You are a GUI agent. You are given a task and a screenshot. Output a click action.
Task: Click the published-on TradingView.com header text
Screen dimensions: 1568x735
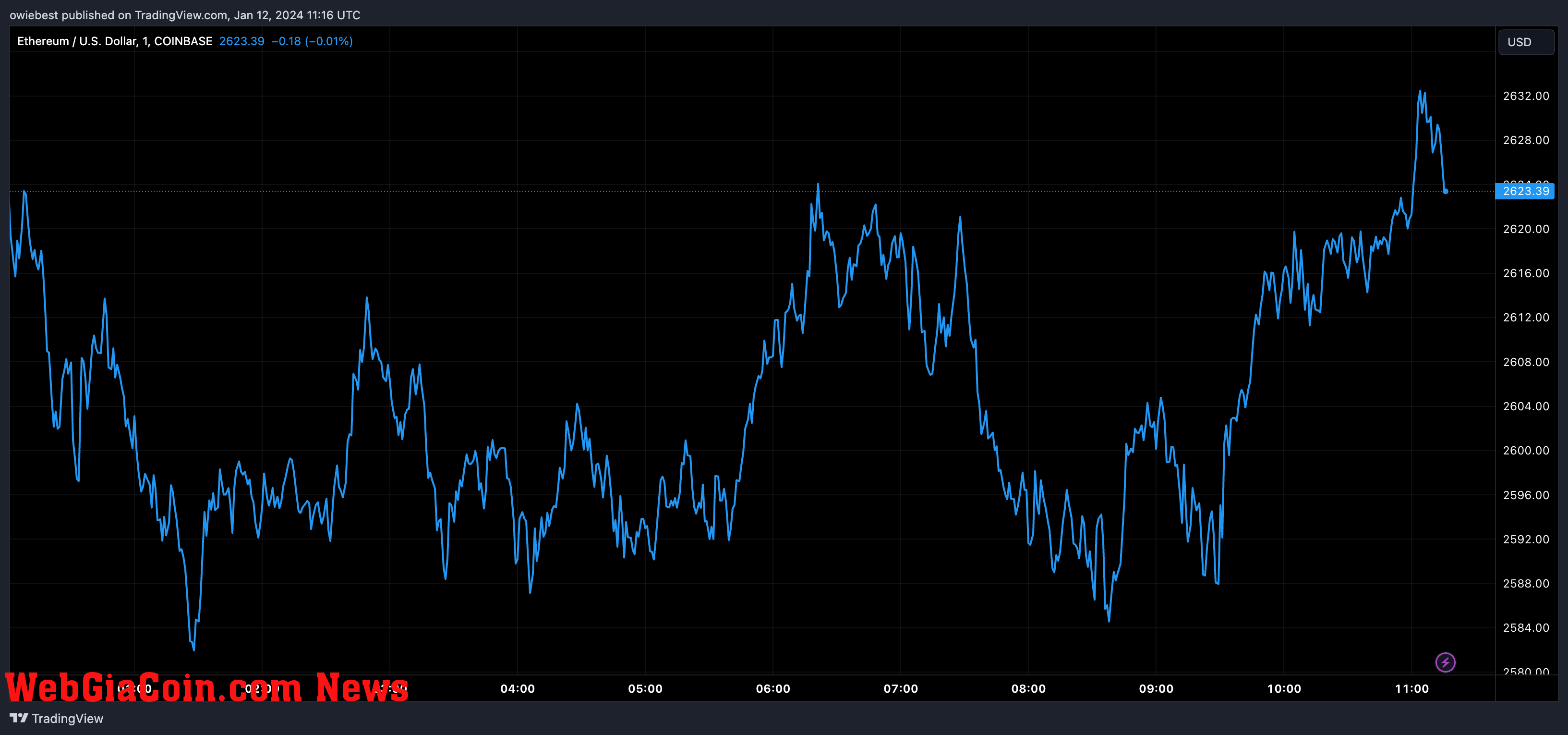tap(185, 15)
